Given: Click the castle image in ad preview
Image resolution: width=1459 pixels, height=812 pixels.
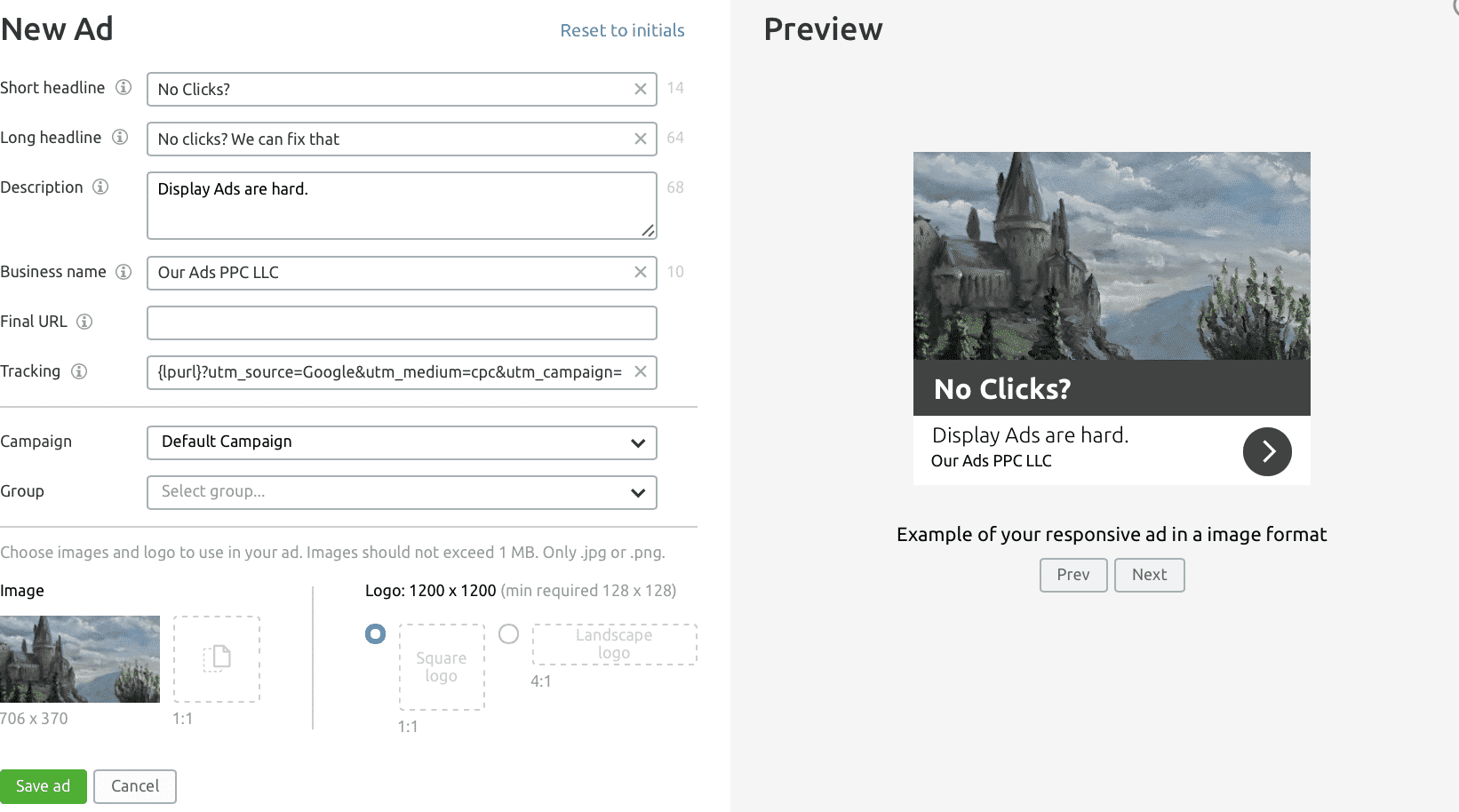Looking at the screenshot, I should click(1112, 256).
